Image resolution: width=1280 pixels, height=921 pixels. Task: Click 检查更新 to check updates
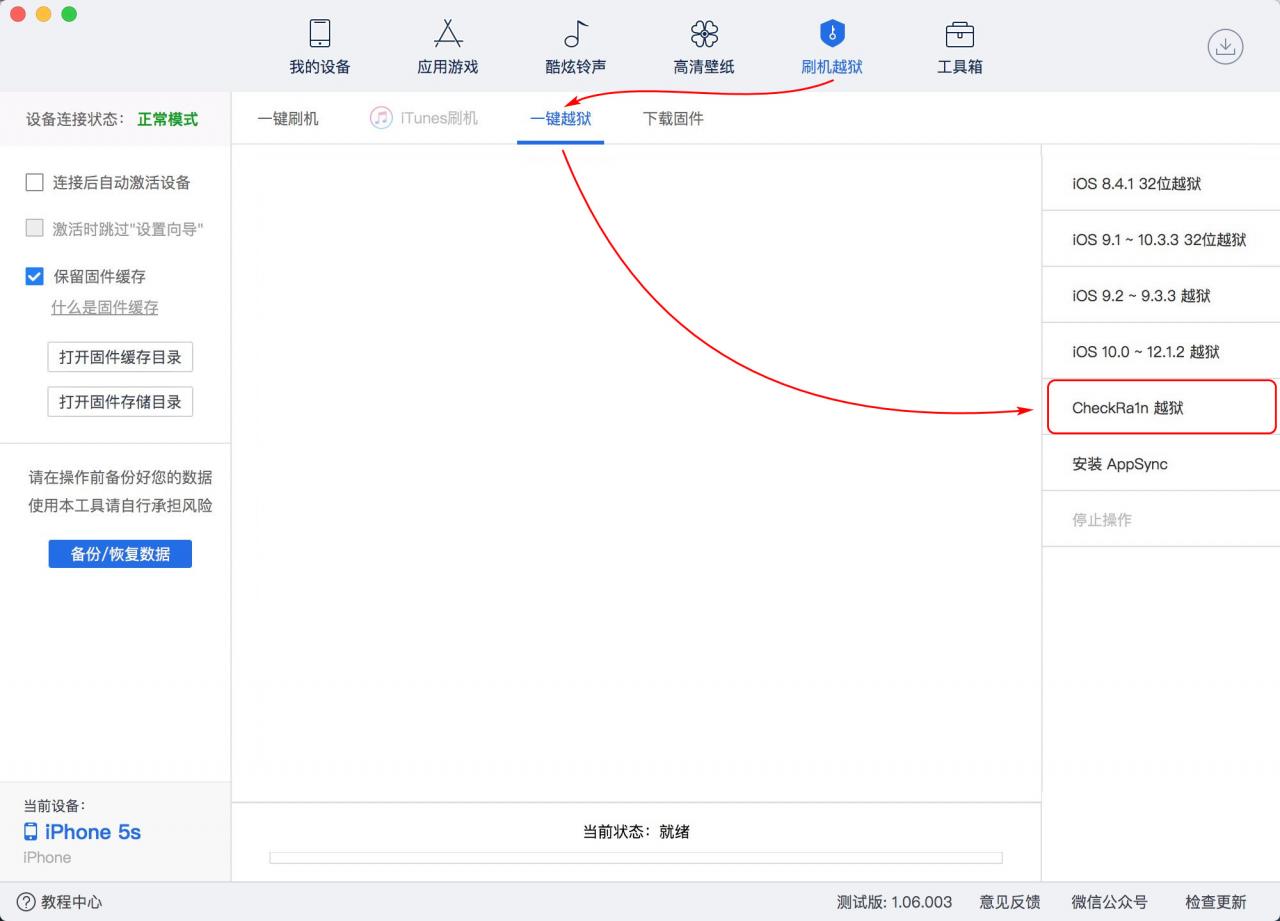coord(1216,902)
